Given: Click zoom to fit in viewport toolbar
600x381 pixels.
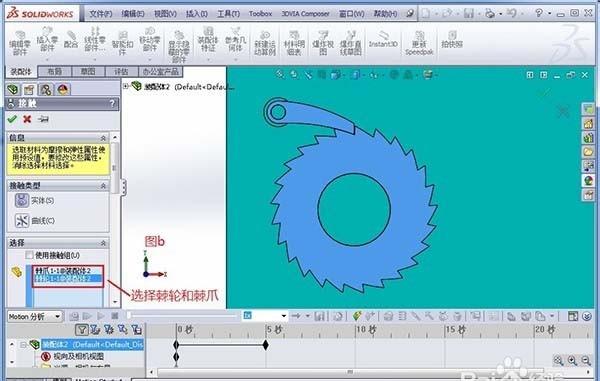Looking at the screenshot, I should point(280,74).
